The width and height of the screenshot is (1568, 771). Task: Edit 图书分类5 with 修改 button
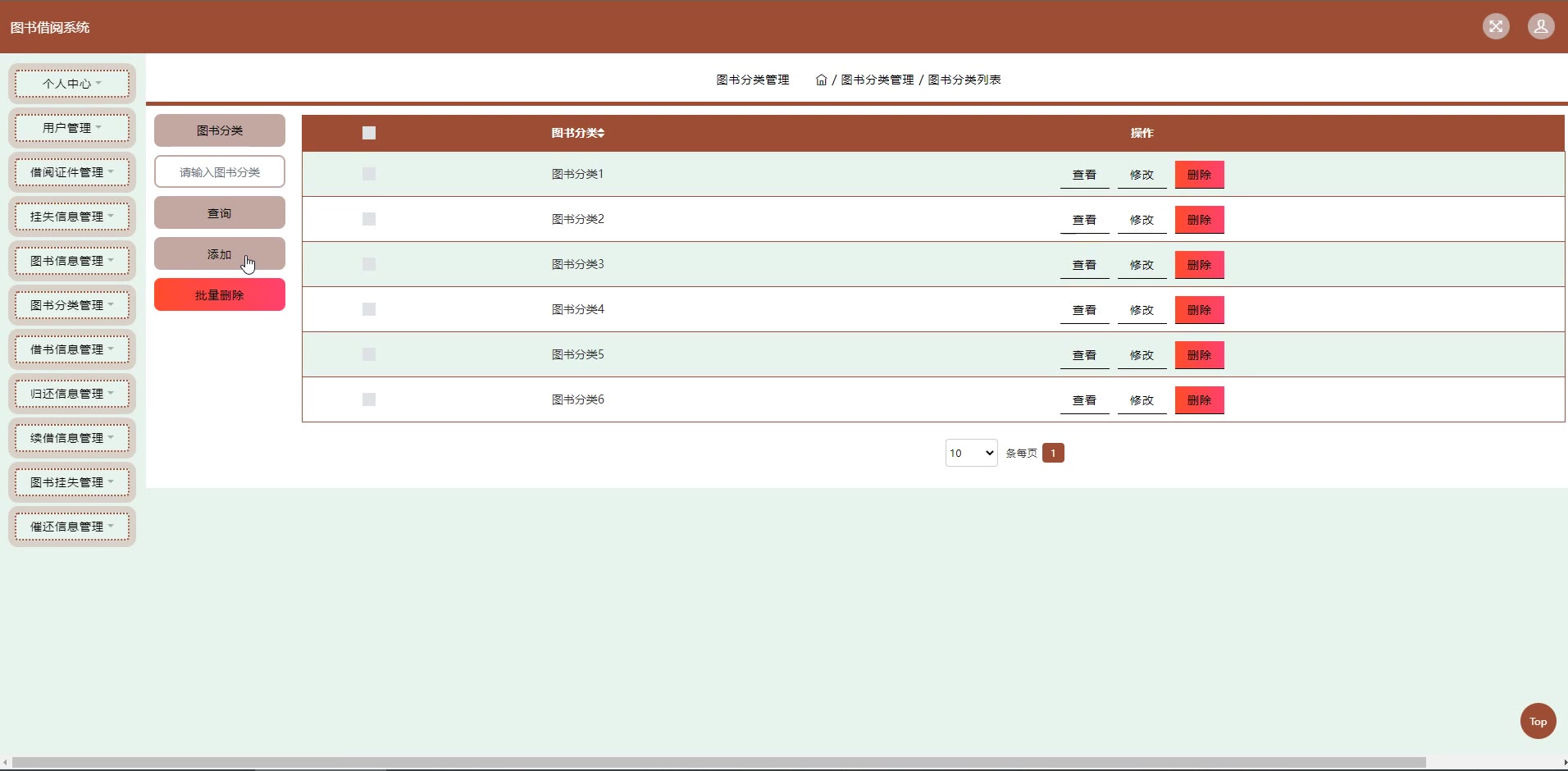coord(1142,355)
